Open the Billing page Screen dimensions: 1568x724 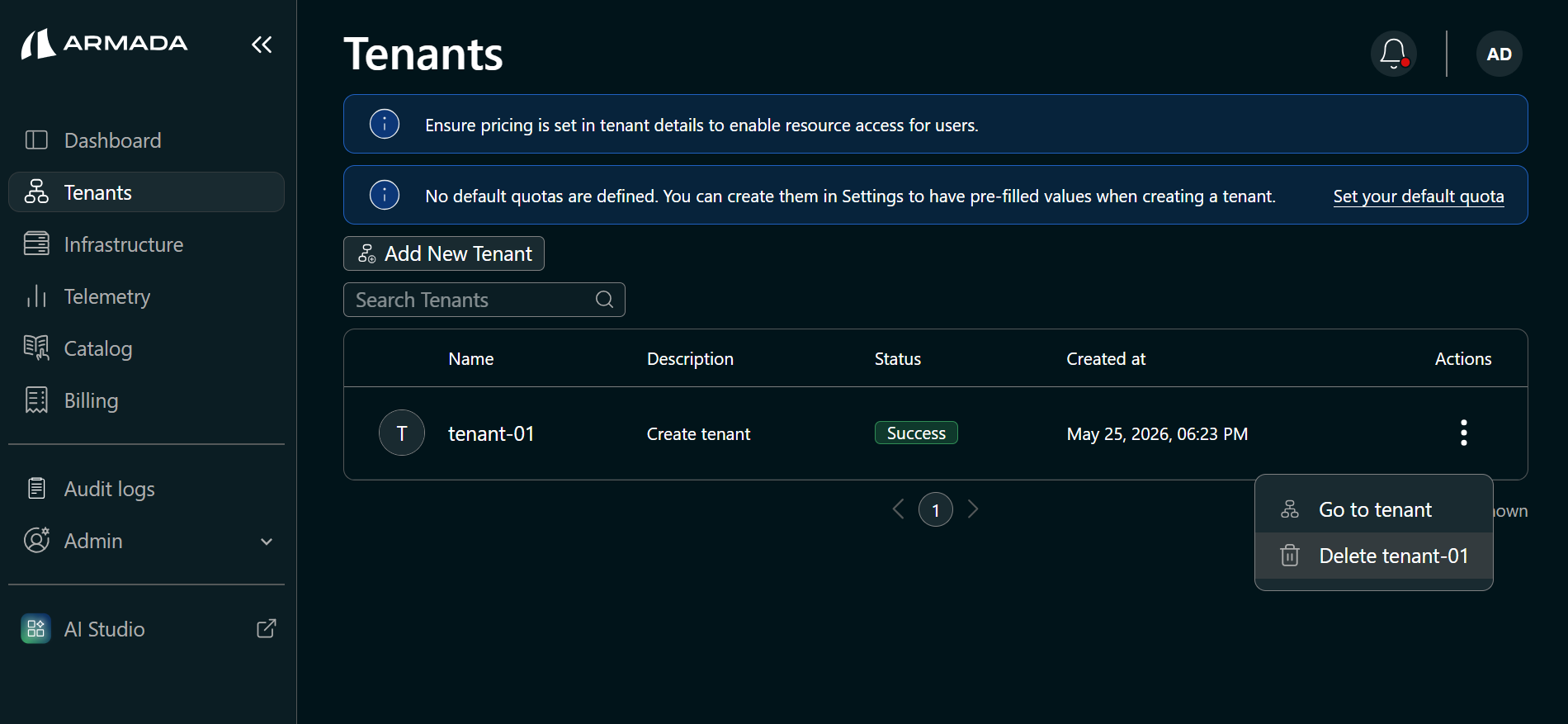coord(146,400)
